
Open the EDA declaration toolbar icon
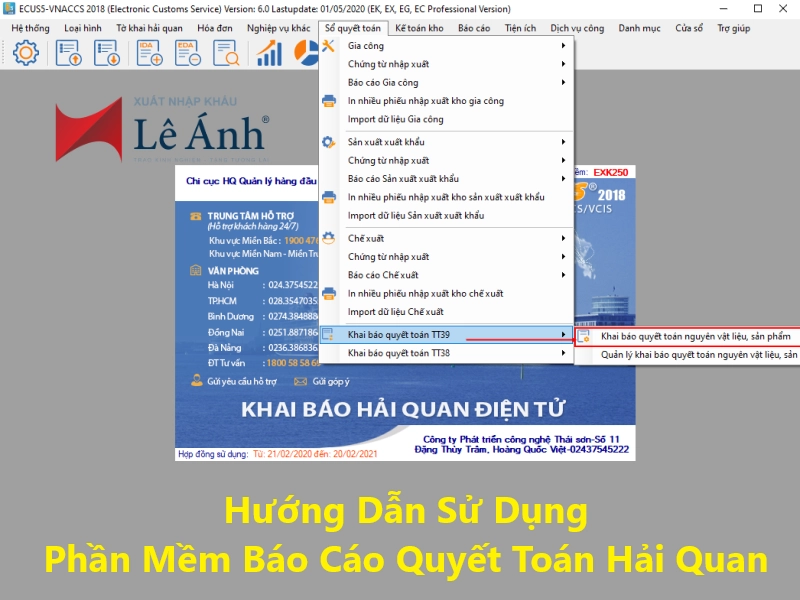click(x=189, y=54)
